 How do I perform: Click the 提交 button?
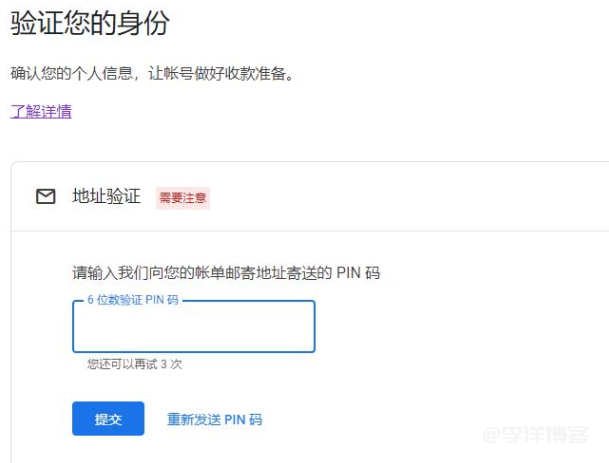coord(108,419)
